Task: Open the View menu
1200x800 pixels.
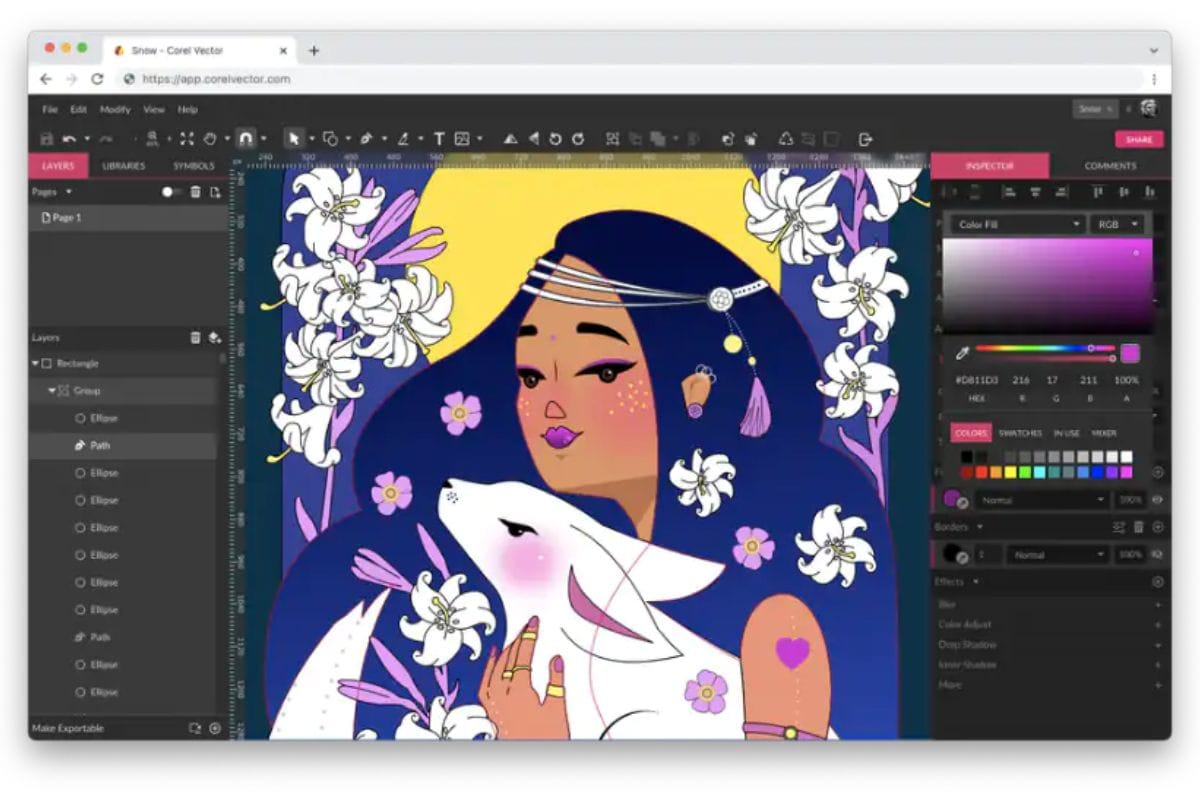Action: point(153,109)
